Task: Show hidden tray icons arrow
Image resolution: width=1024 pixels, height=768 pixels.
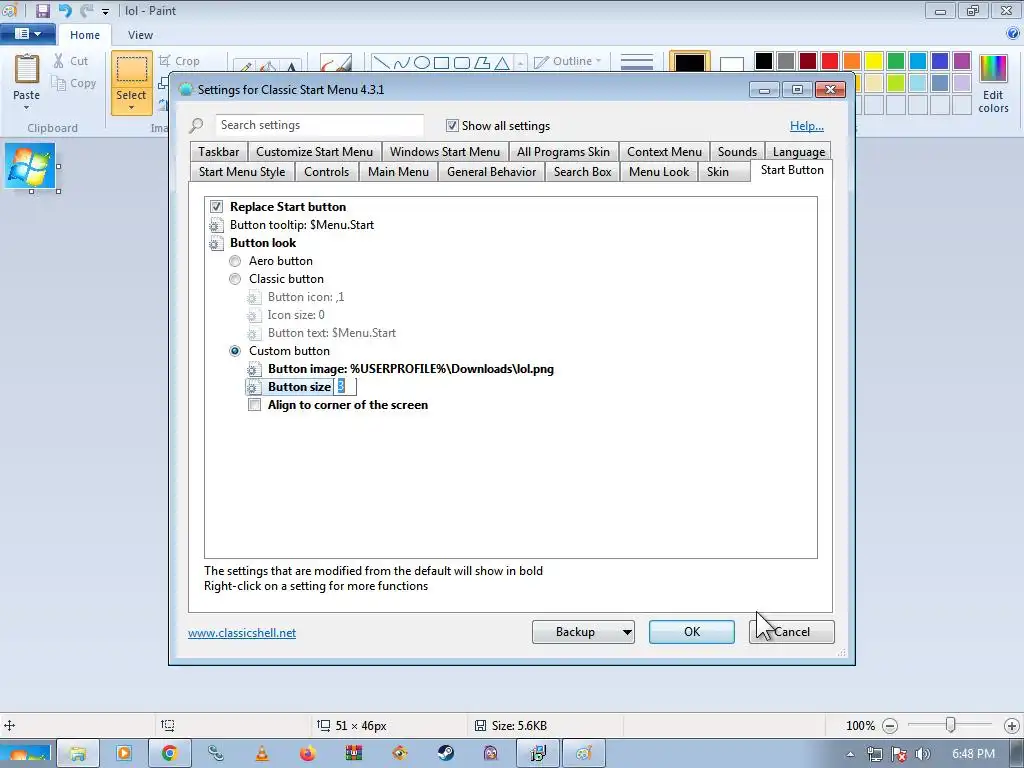Action: click(850, 754)
